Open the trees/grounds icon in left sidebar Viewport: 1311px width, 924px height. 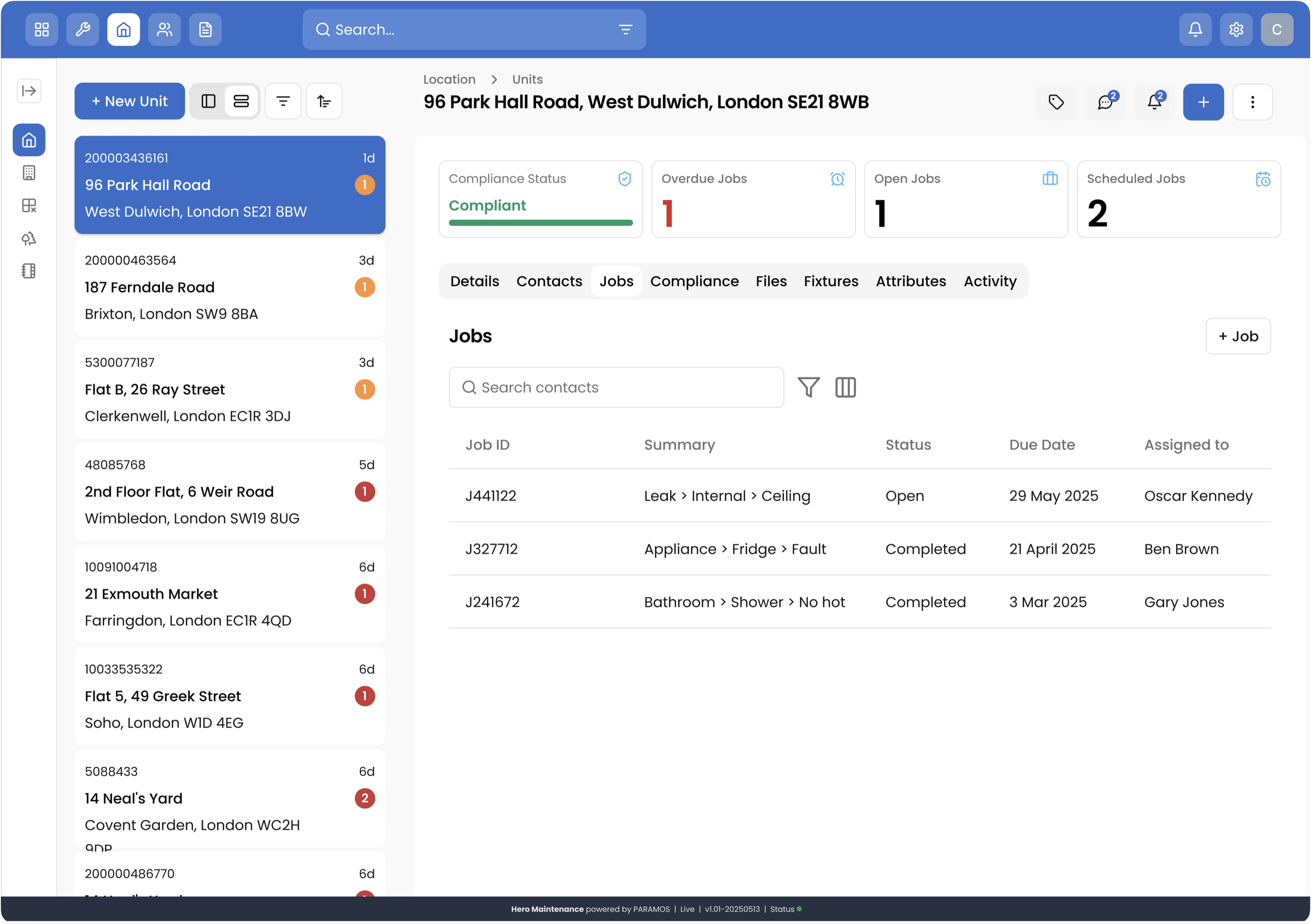[x=29, y=239]
